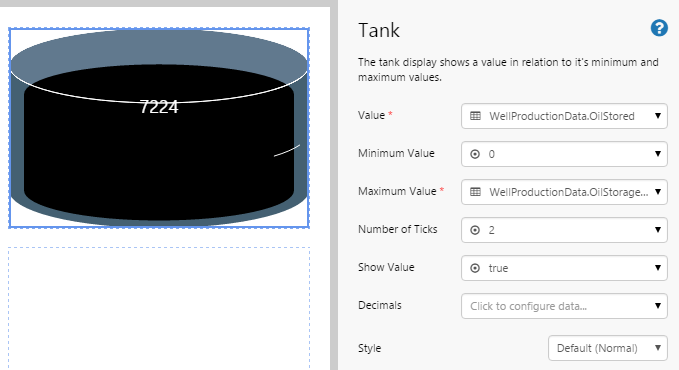This screenshot has width=679, height=370.
Task: Click WellProductionData.OilStored value text
Action: pyautogui.click(x=562, y=116)
